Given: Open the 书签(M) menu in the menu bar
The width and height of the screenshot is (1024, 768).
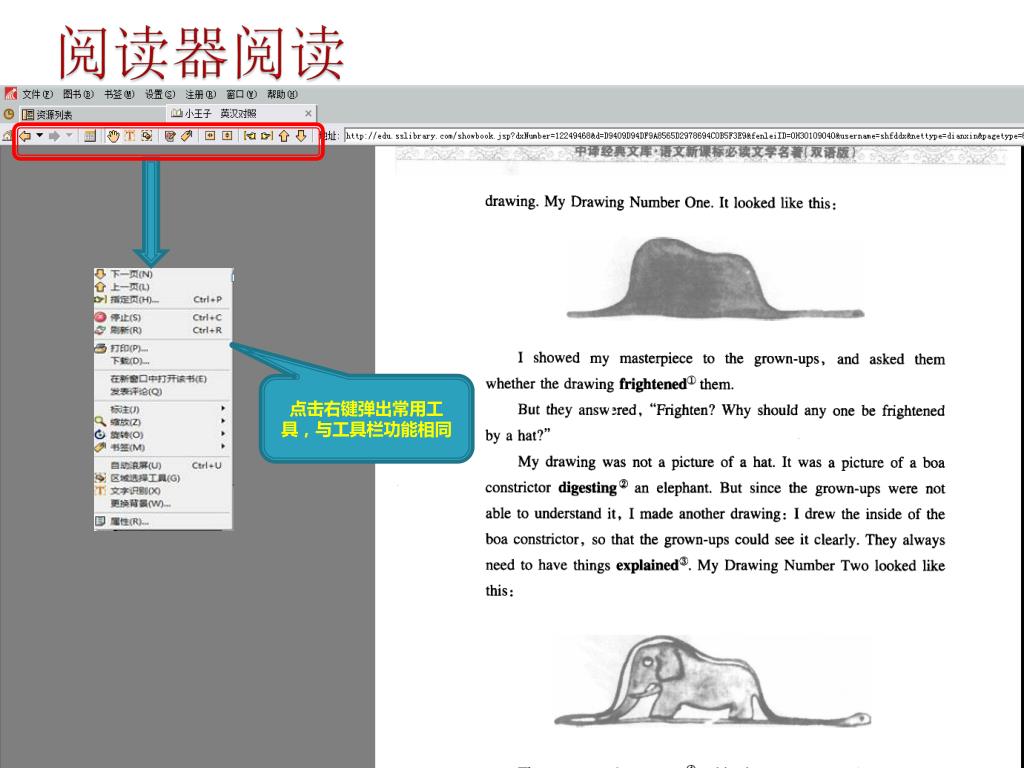Looking at the screenshot, I should (x=119, y=95).
